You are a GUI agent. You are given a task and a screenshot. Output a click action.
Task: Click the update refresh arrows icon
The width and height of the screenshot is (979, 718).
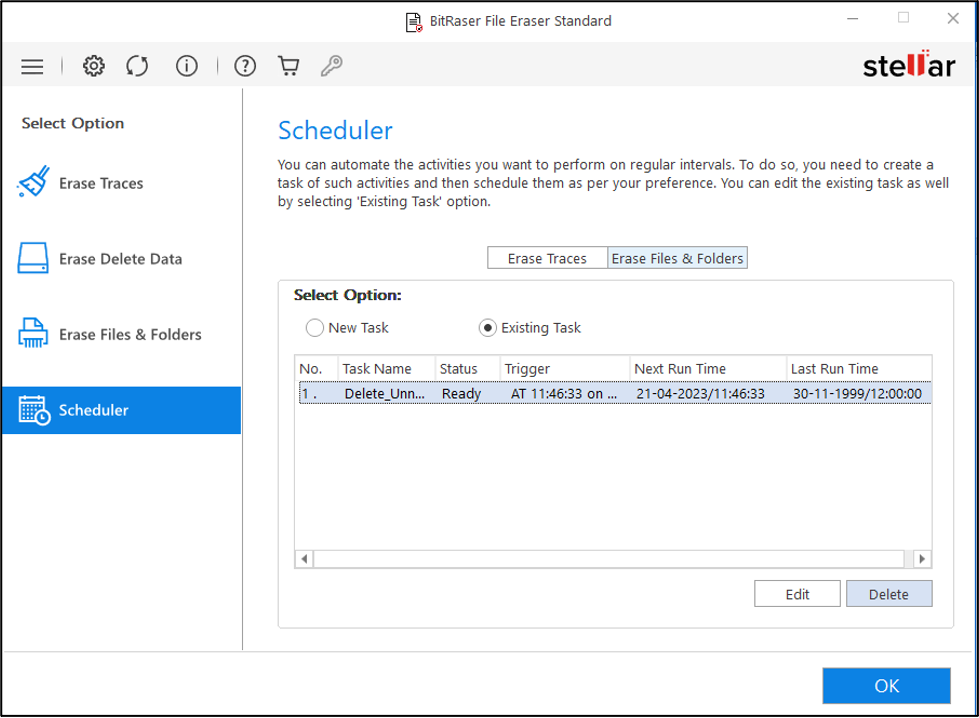tap(137, 67)
